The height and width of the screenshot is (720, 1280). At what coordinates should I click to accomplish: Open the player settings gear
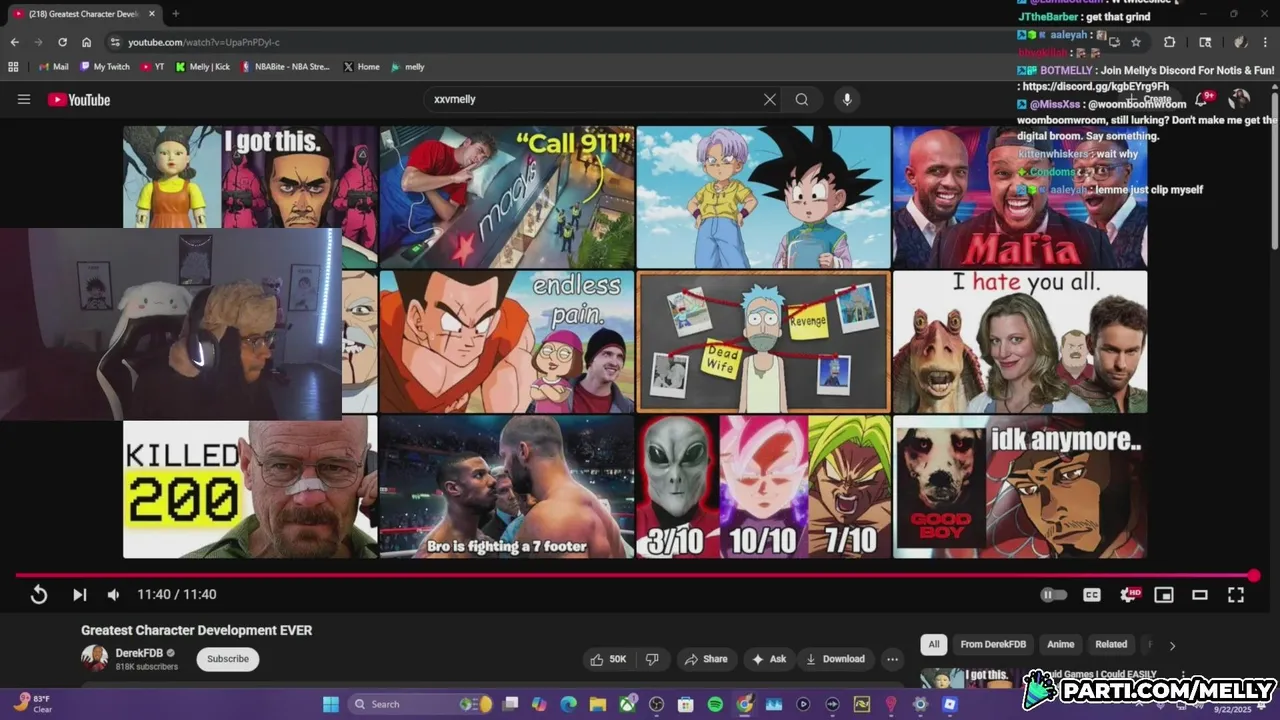1129,594
